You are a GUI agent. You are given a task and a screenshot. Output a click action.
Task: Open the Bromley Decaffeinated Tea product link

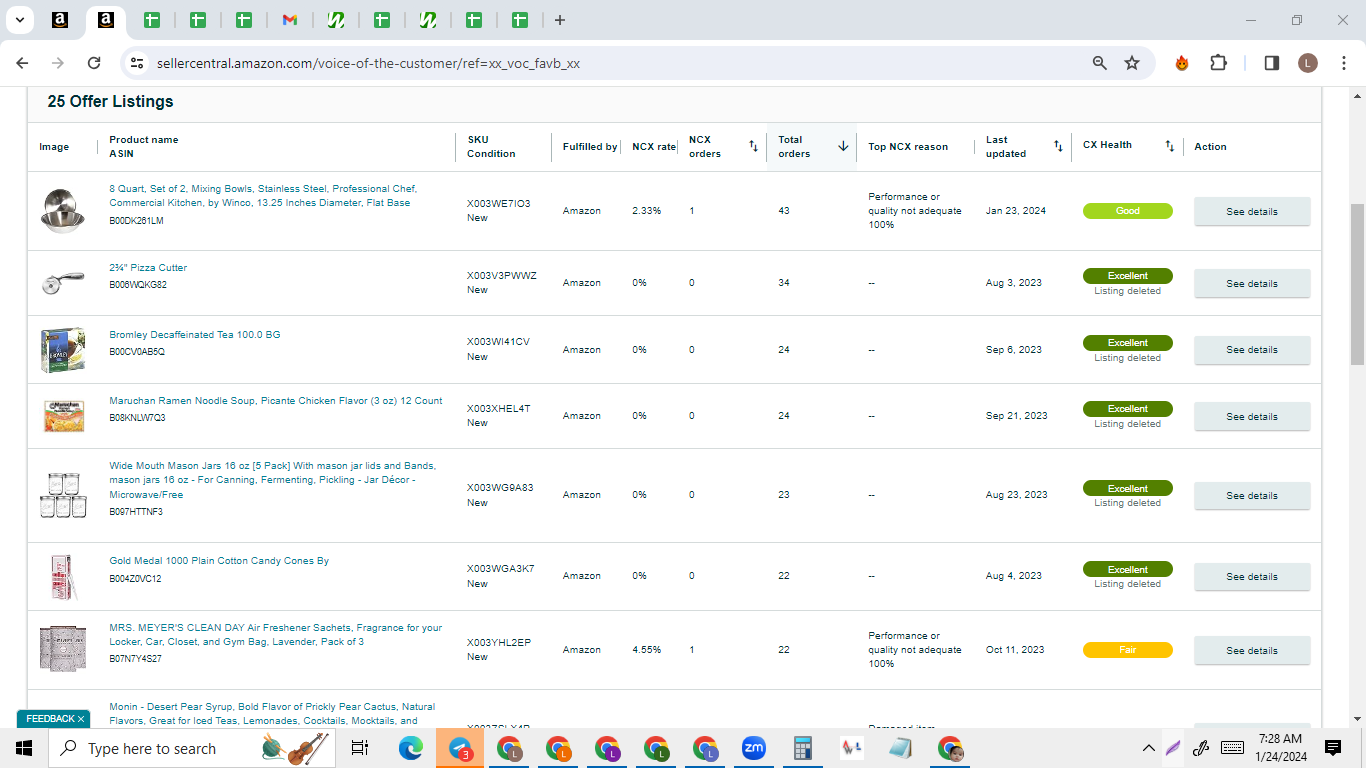(195, 335)
